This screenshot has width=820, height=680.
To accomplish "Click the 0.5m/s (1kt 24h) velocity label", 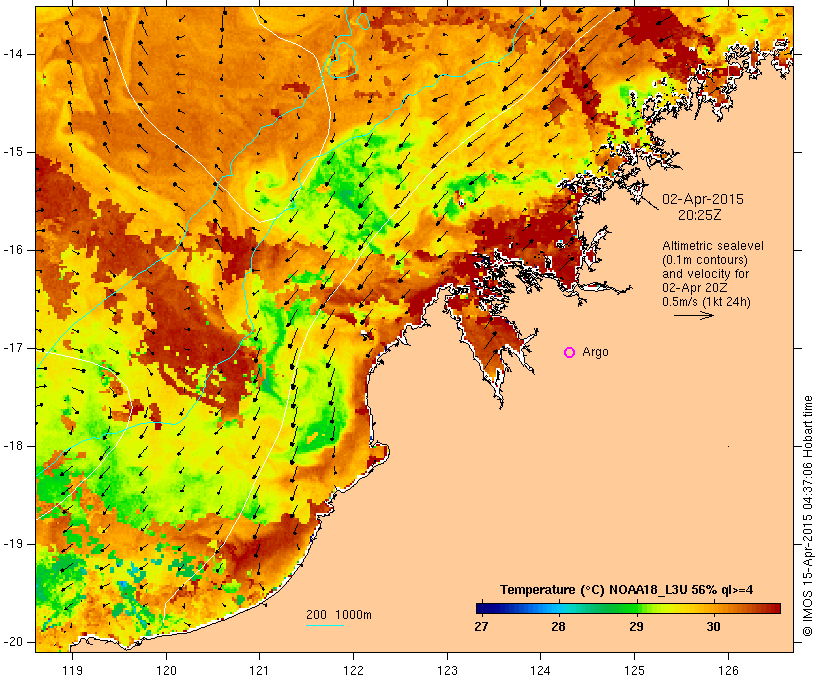I will 706,302.
